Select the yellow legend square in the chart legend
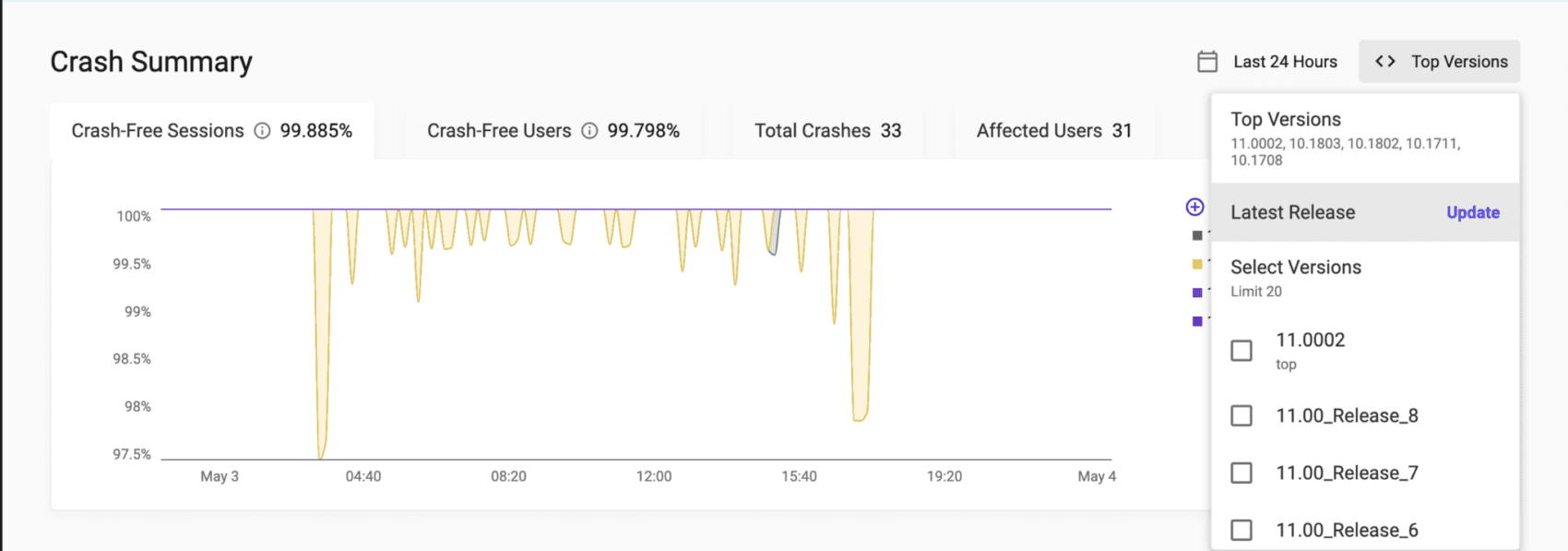1568x551 pixels. [1196, 264]
